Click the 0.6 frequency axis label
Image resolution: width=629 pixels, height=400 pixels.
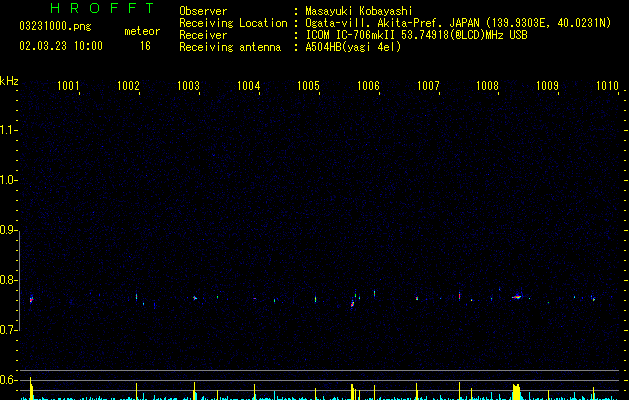pos(8,380)
